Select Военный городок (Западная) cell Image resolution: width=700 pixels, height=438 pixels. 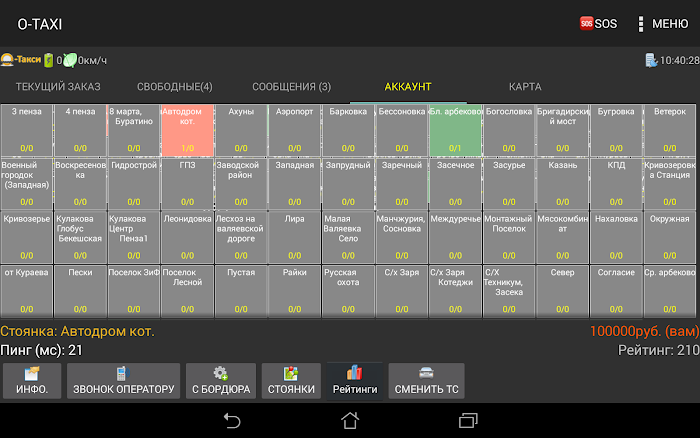(27, 184)
